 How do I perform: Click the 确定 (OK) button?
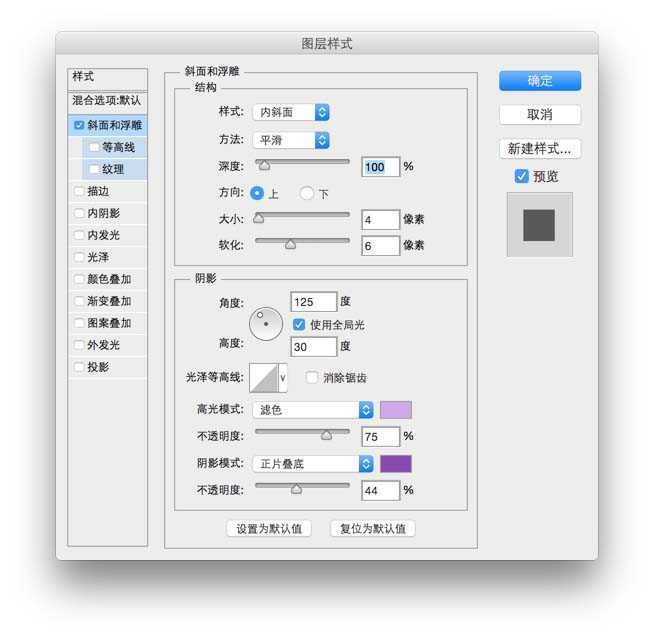(540, 81)
